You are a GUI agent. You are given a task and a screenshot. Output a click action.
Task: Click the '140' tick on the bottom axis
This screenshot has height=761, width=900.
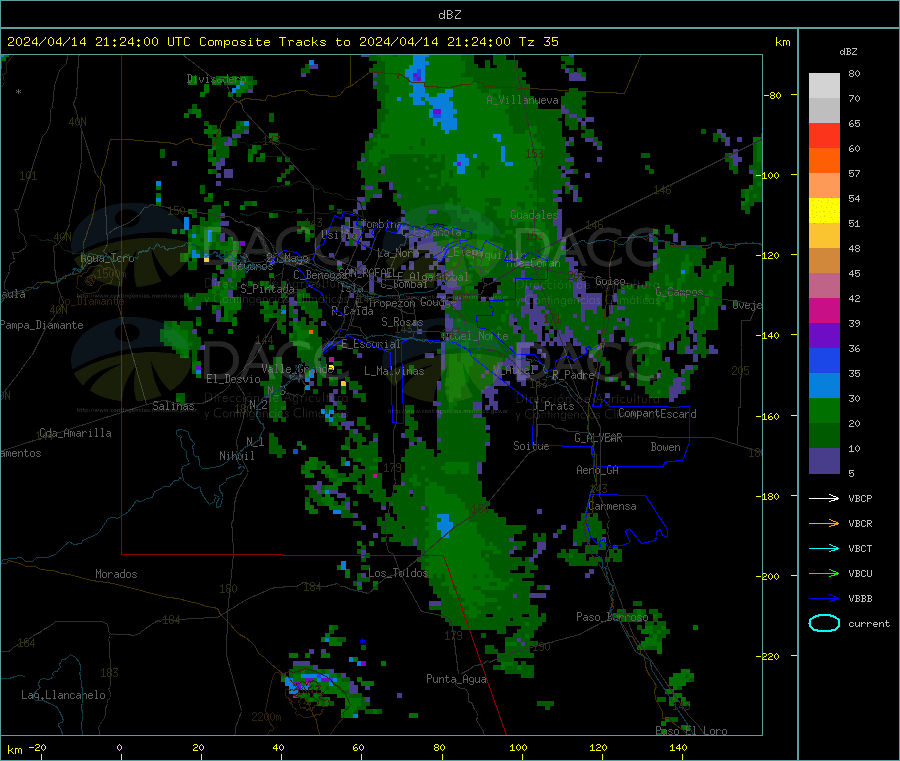[x=678, y=747]
